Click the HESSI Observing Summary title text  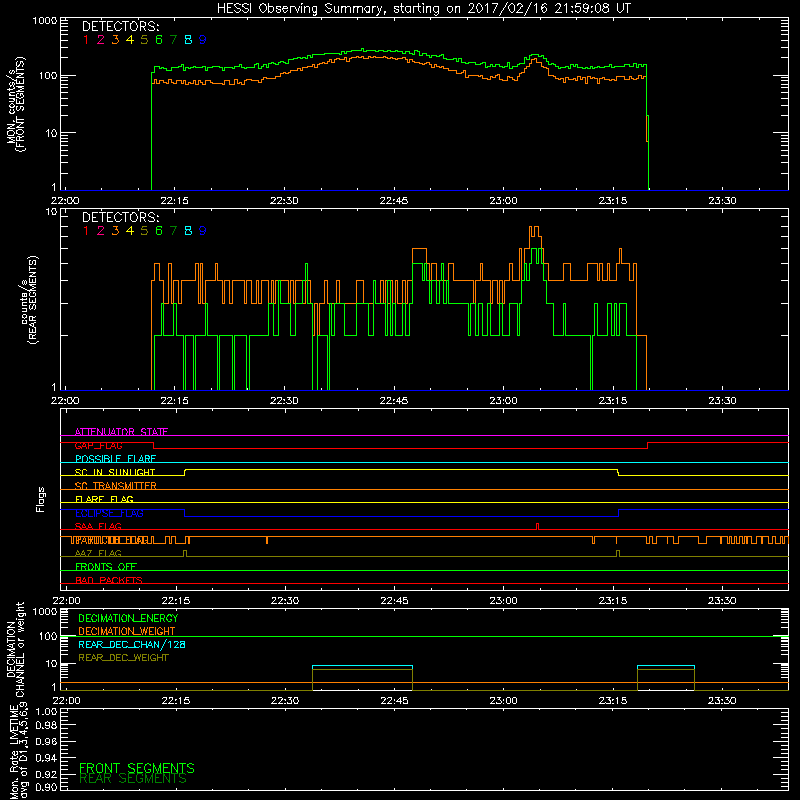[423, 8]
